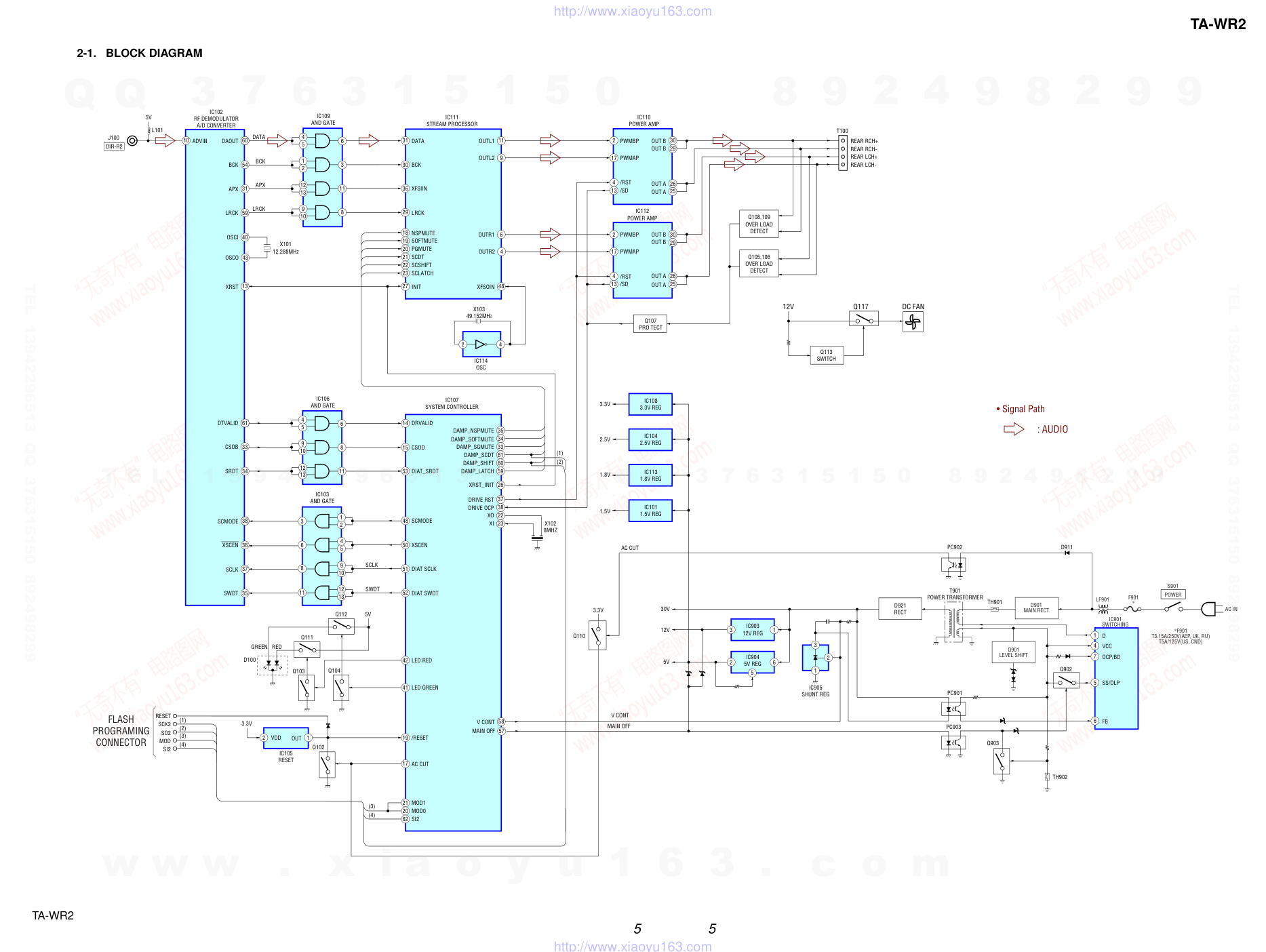Viewport: 1266px width, 952px height.
Task: Click the AUDIO signal path legend arrow
Action: (x=1014, y=429)
